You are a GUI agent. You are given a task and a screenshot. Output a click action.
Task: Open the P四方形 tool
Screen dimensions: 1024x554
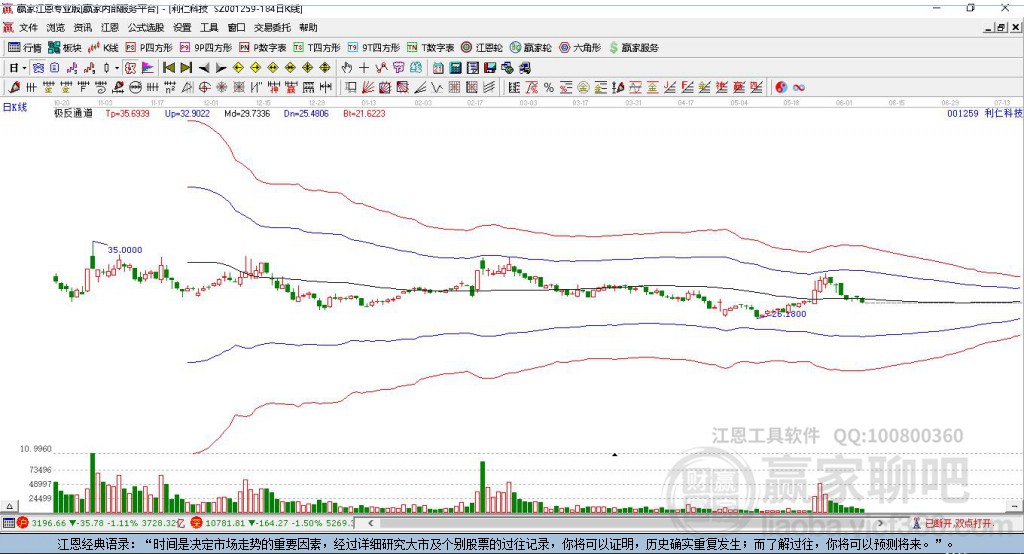click(149, 48)
